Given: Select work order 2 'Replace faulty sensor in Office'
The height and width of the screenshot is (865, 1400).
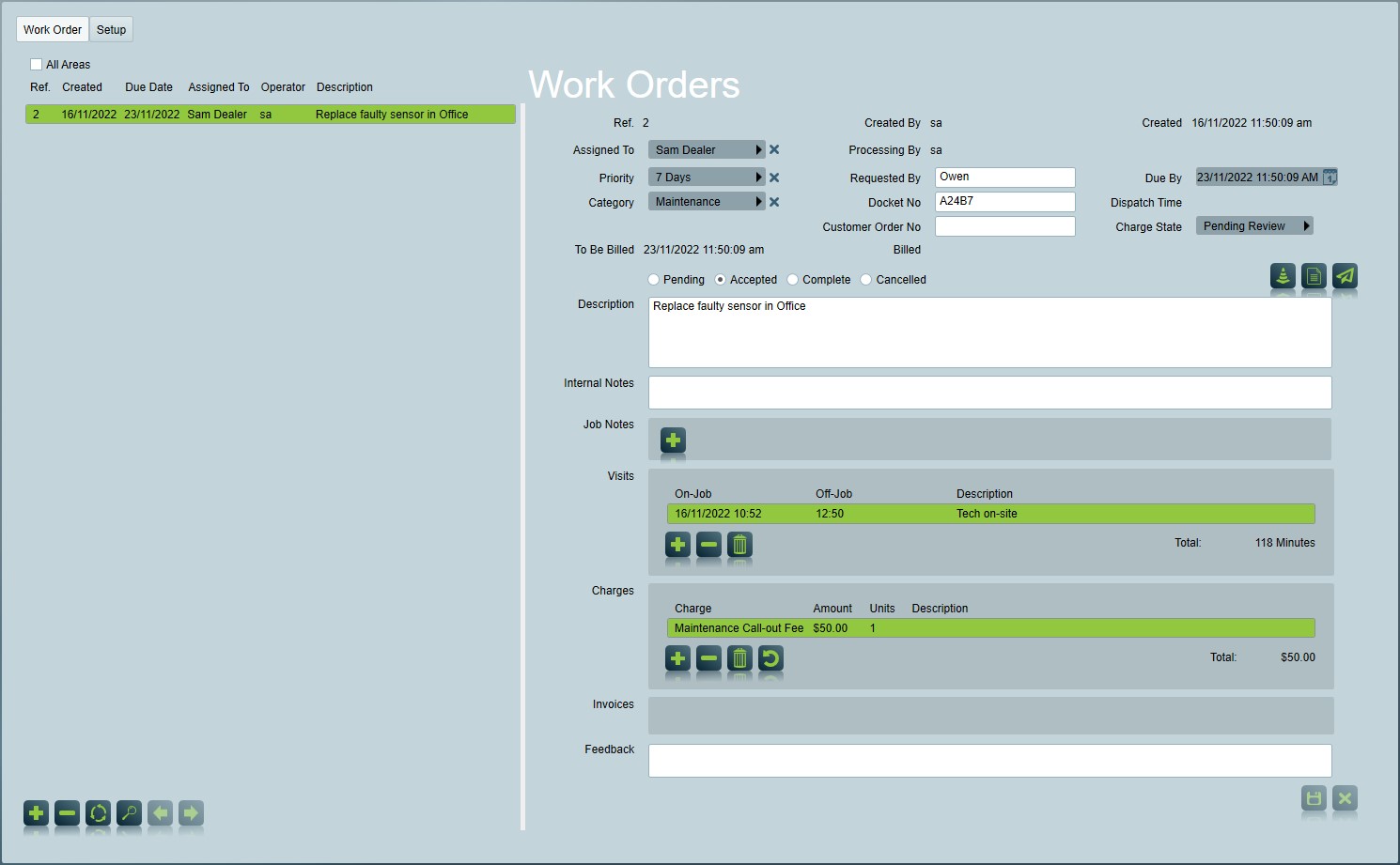Looking at the screenshot, I should (271, 115).
